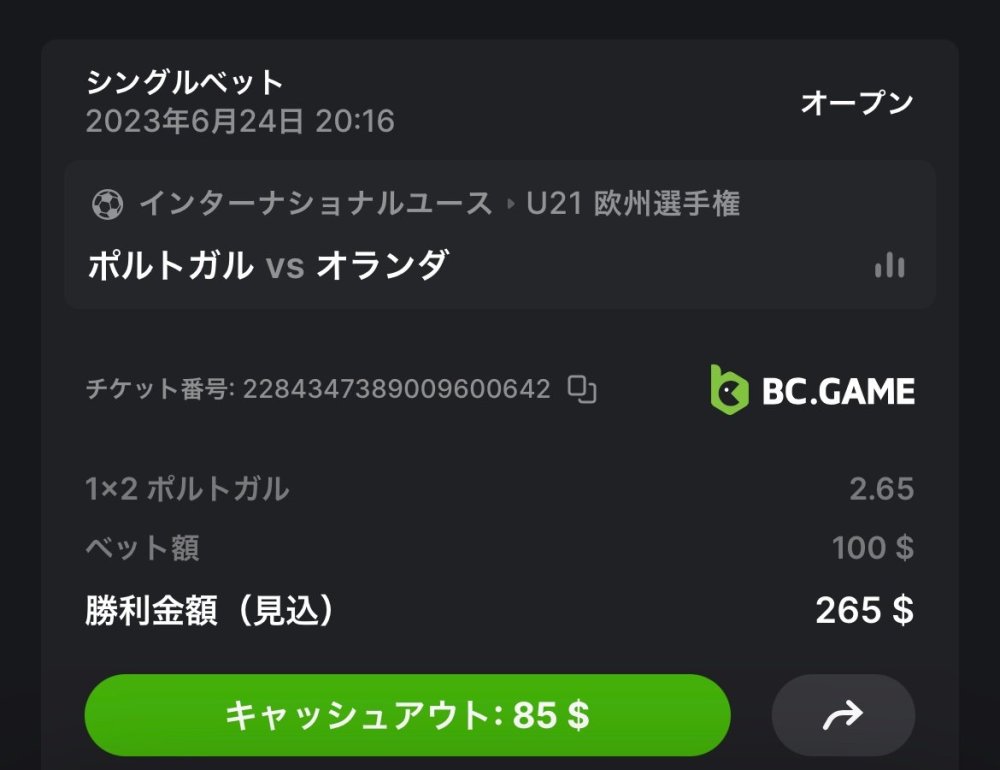The height and width of the screenshot is (770, 1000).
Task: Click the 2.65 odds value
Action: coord(882,489)
